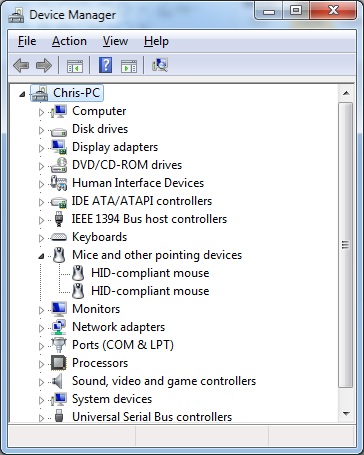The image size is (364, 455).
Task: Expand the Disk drives category
Action: click(41, 130)
